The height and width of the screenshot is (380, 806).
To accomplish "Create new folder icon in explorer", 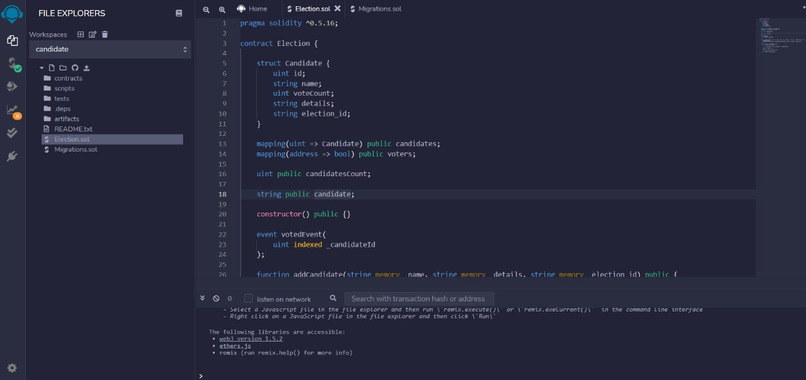I will (63, 68).
